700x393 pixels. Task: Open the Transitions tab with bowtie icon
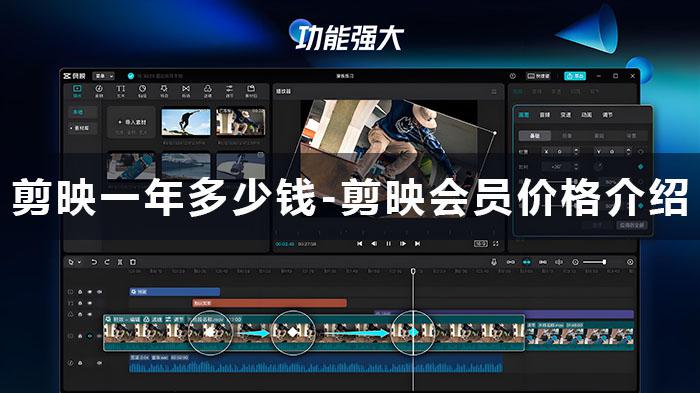186,91
